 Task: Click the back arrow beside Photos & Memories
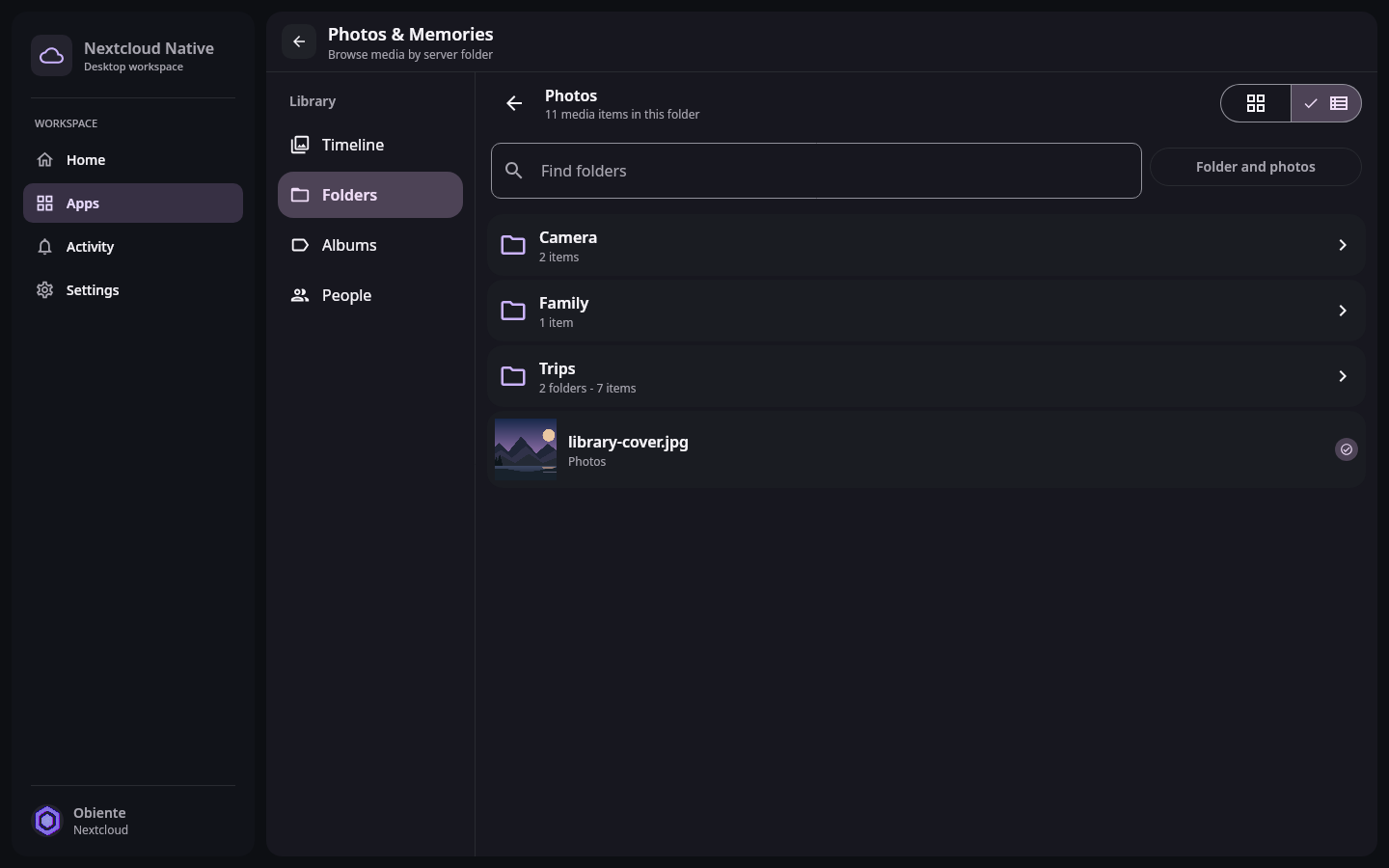[299, 41]
